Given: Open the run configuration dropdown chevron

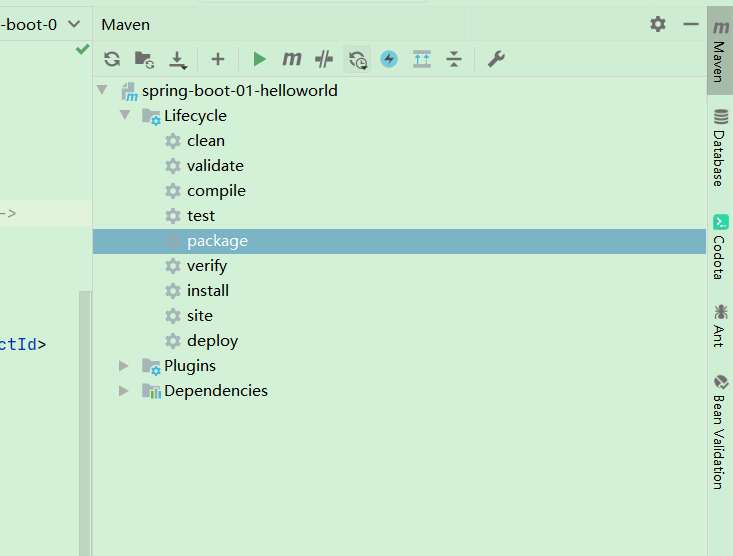Looking at the screenshot, I should point(74,24).
